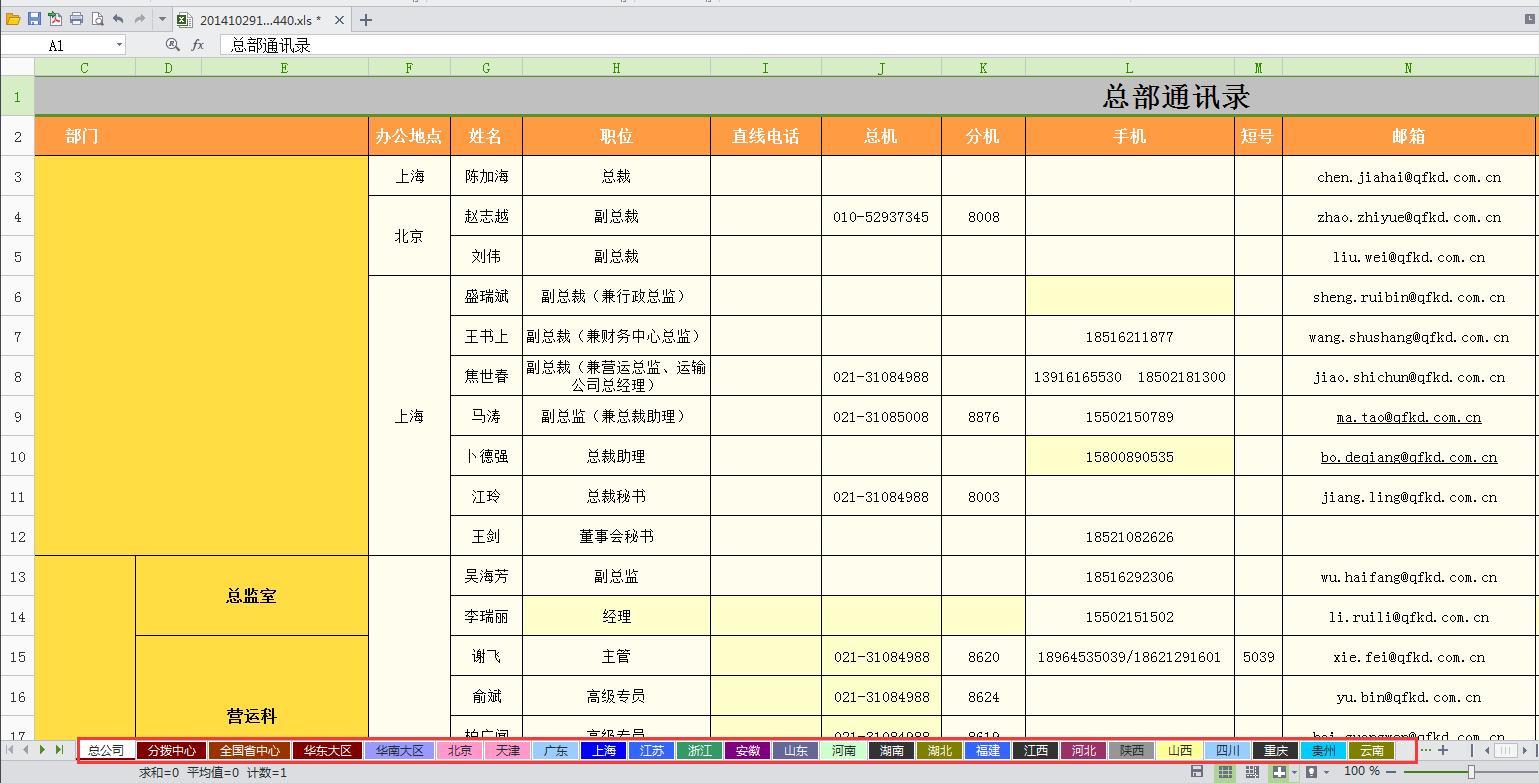This screenshot has height=783, width=1539.
Task: Toggle the reading mode crosshair icon
Action: point(1278,772)
